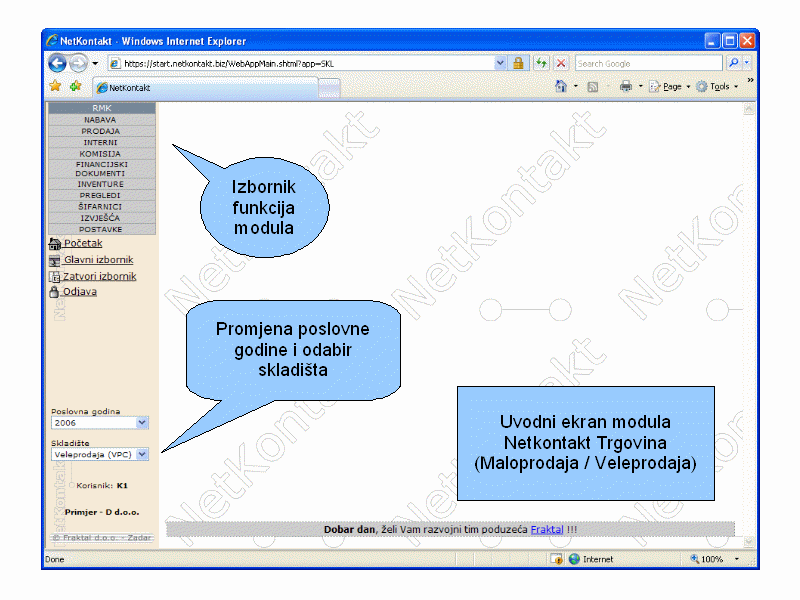Click the Početak link
The width and height of the screenshot is (800, 600).
click(x=83, y=243)
